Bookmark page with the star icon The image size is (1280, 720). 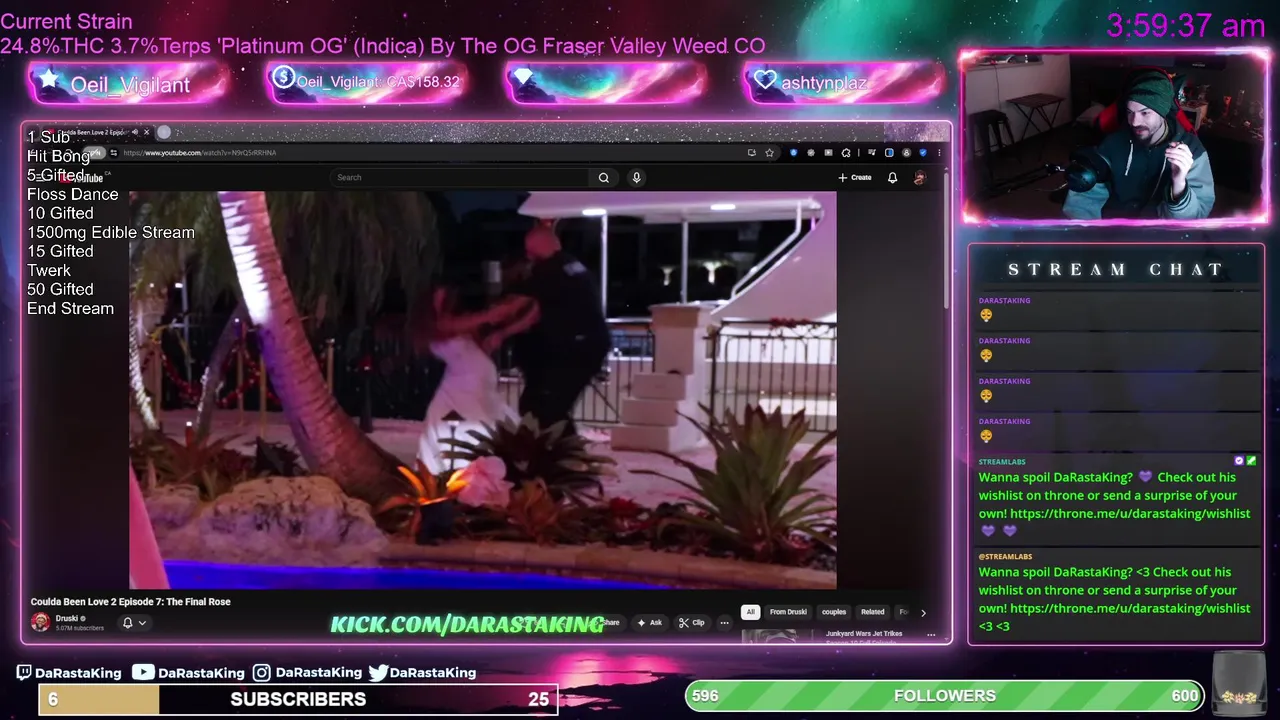769,153
